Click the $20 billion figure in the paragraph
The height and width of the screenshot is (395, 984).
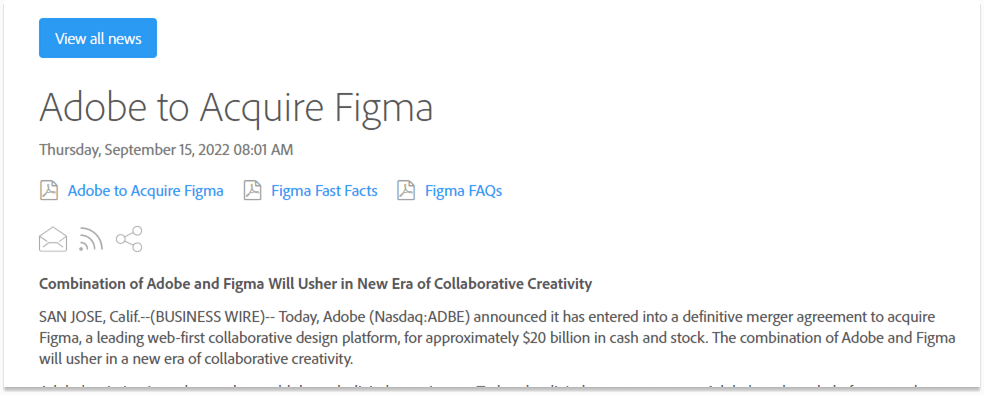(555, 338)
